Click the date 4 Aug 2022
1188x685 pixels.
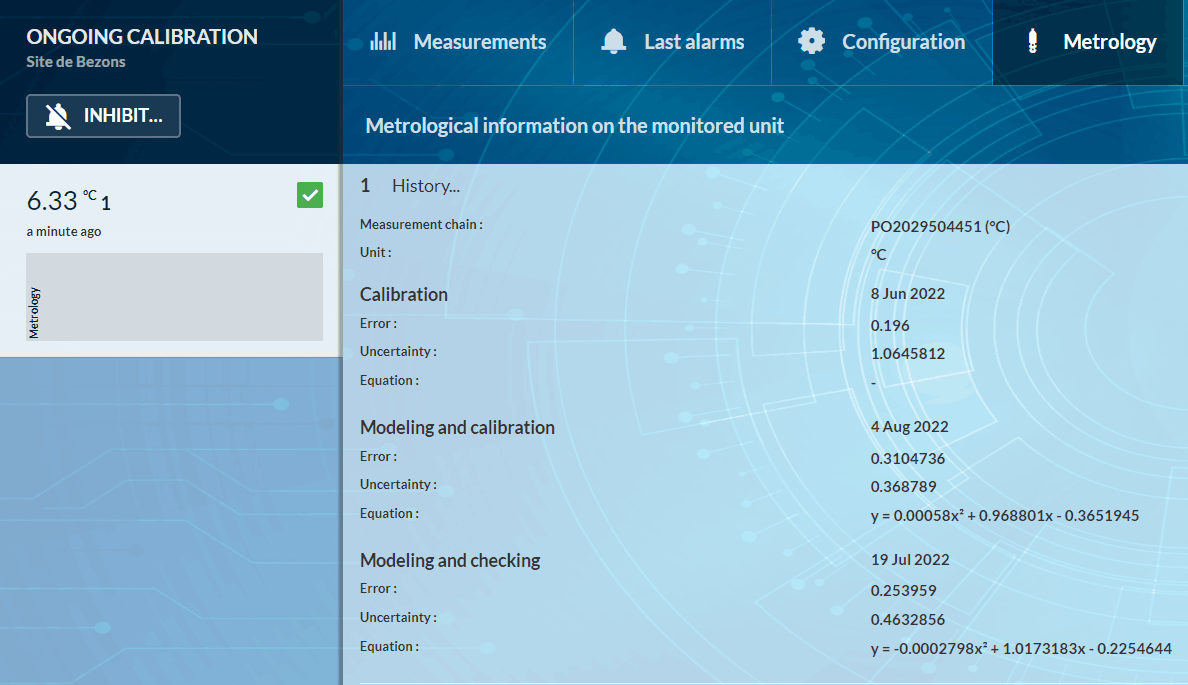[909, 427]
